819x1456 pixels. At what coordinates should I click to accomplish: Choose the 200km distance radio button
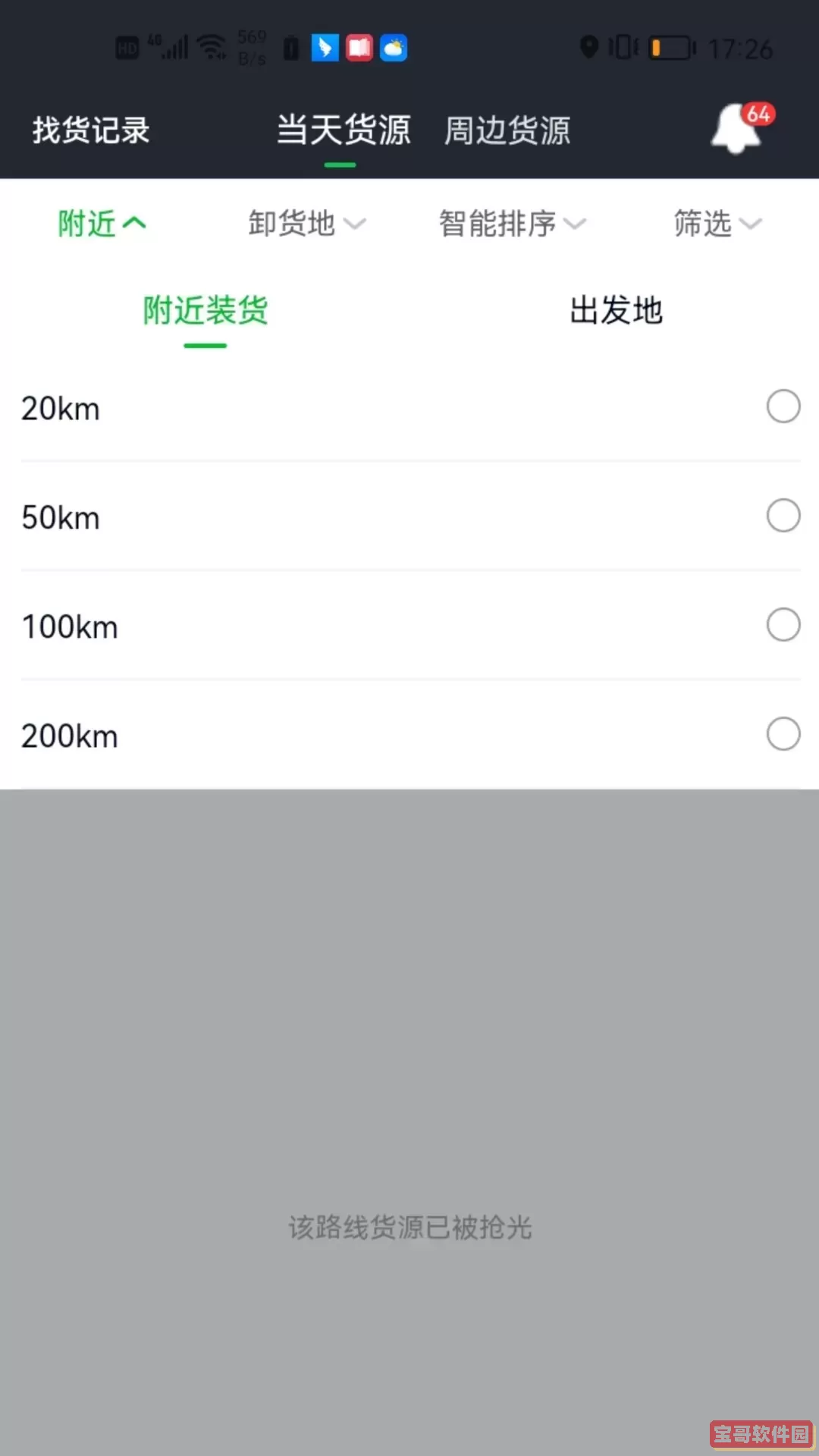pos(783,734)
